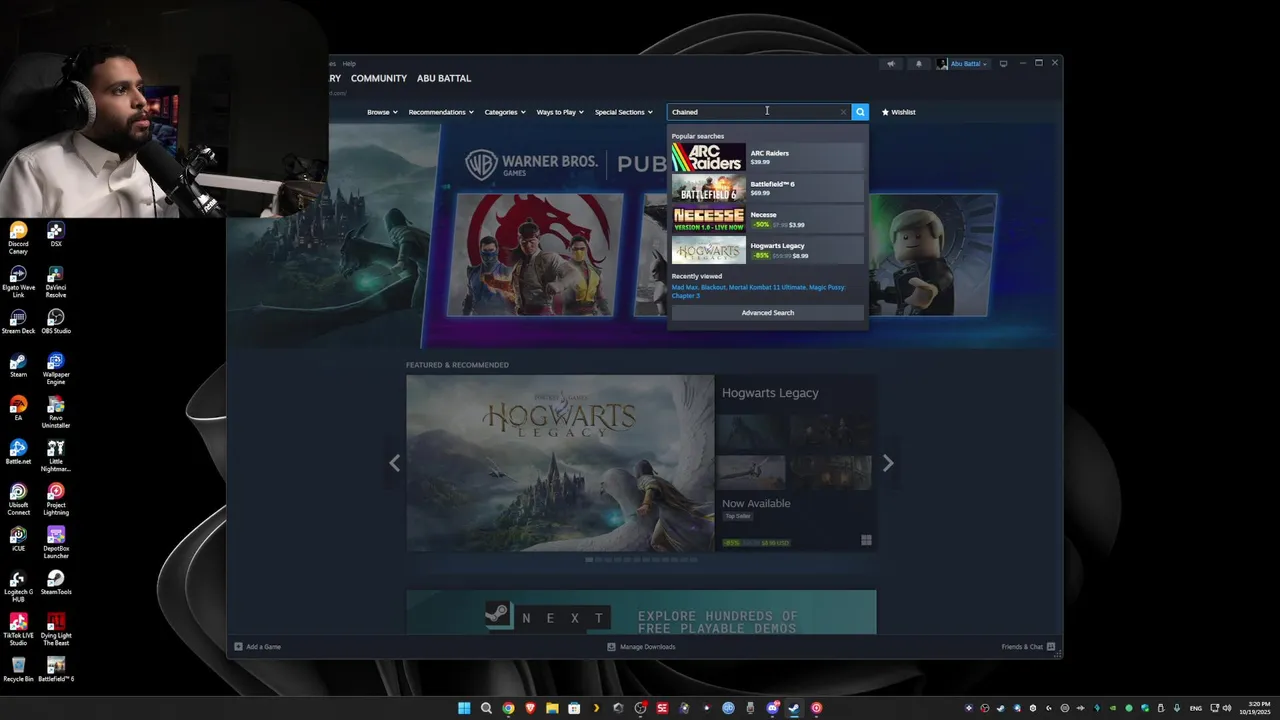Open iCUE desktop shortcut
The width and height of the screenshot is (1280, 720).
(x=18, y=539)
